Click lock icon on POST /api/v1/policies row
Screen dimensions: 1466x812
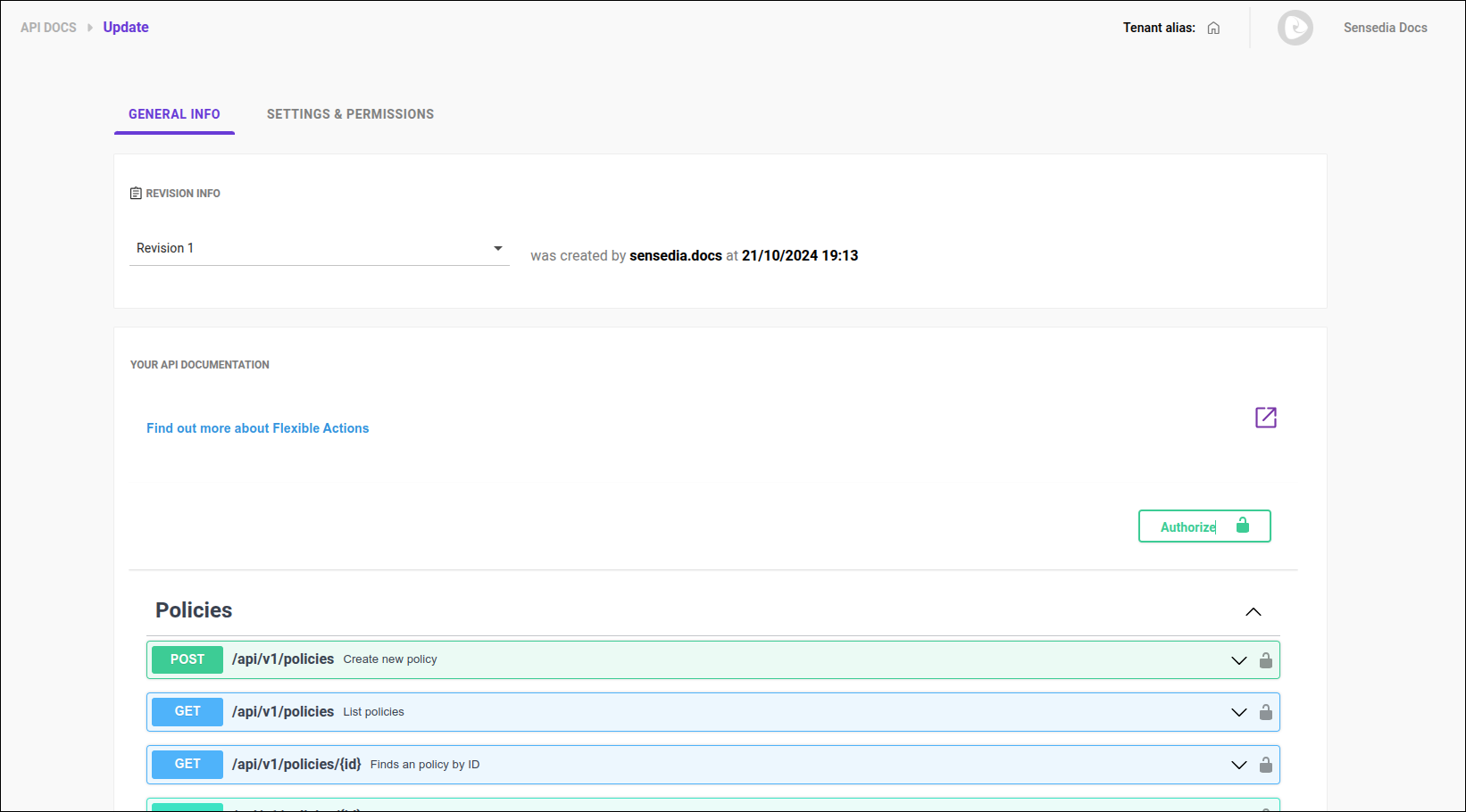[x=1265, y=660]
